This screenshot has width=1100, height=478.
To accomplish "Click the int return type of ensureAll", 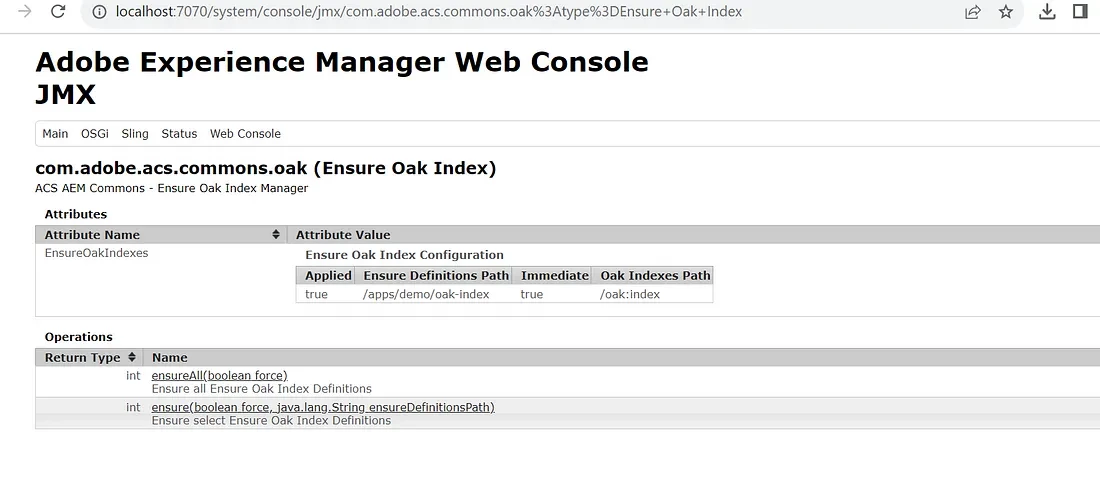I will coord(133,376).
